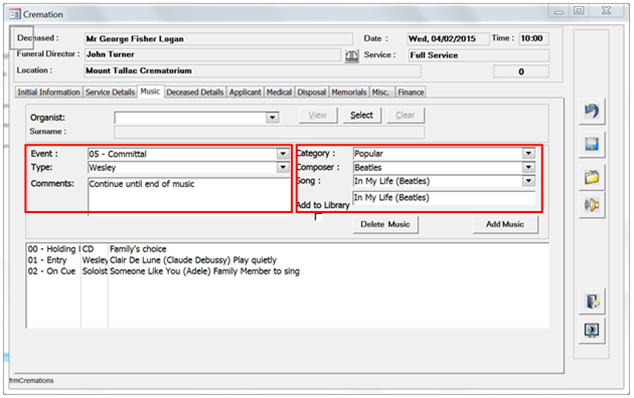Image resolution: width=634 pixels, height=398 pixels.
Task: Click the undo arrow icon in sidebar
Action: [592, 111]
